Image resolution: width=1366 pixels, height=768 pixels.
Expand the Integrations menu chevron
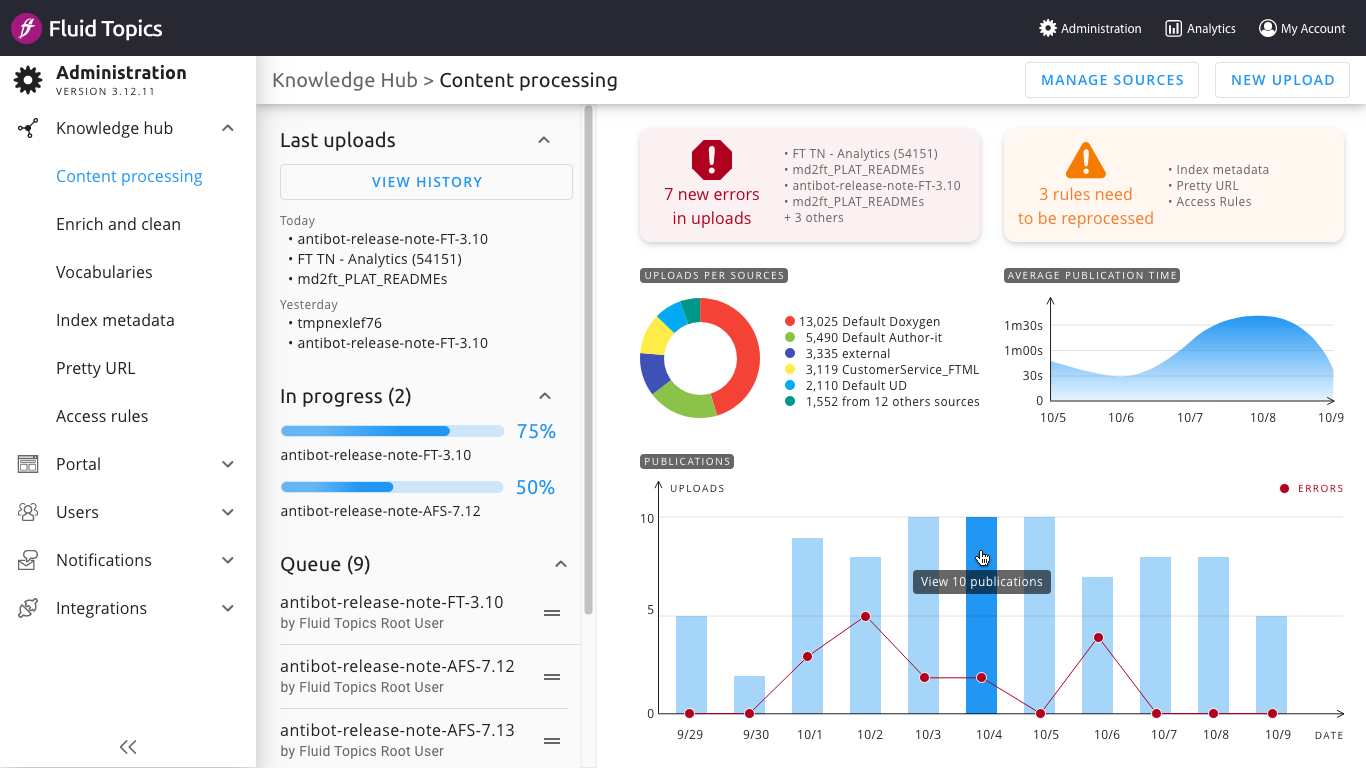coord(228,608)
